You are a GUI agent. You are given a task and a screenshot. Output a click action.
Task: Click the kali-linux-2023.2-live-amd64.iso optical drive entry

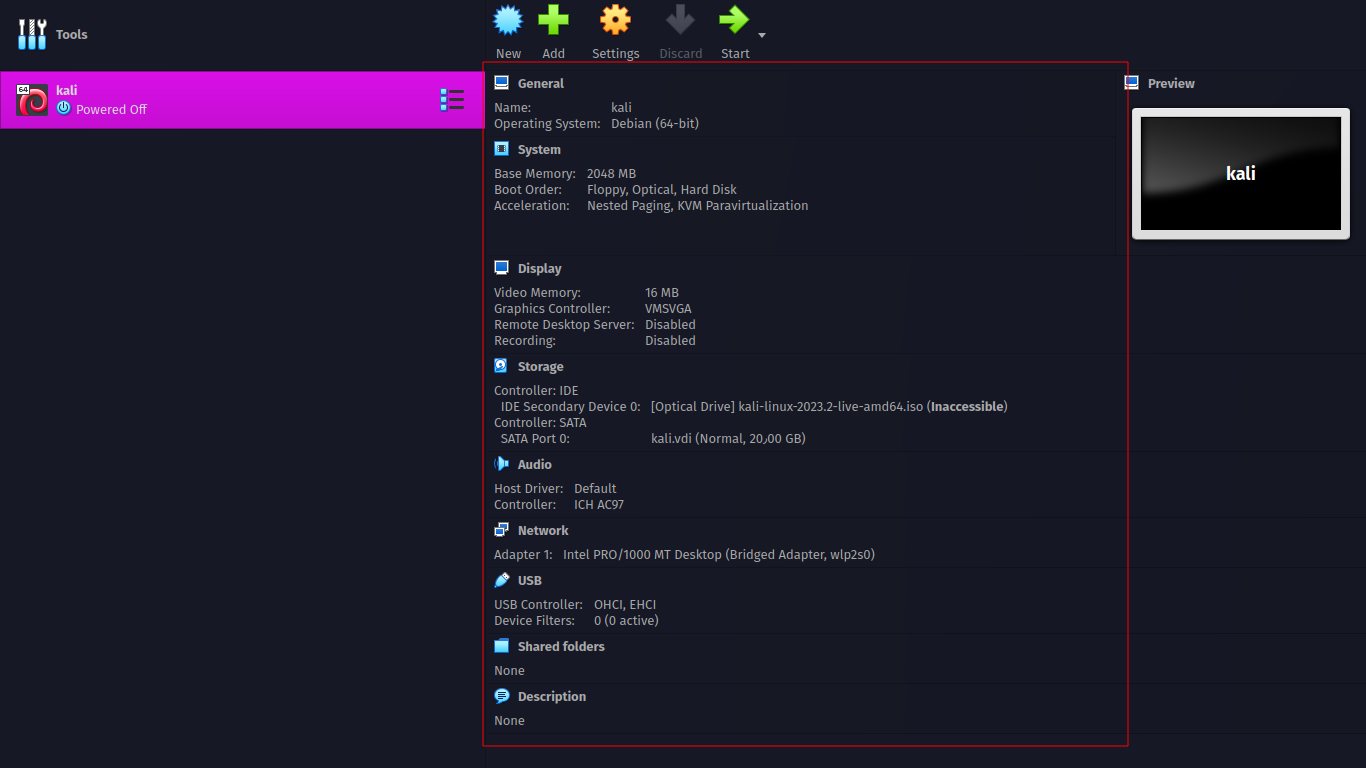point(829,407)
